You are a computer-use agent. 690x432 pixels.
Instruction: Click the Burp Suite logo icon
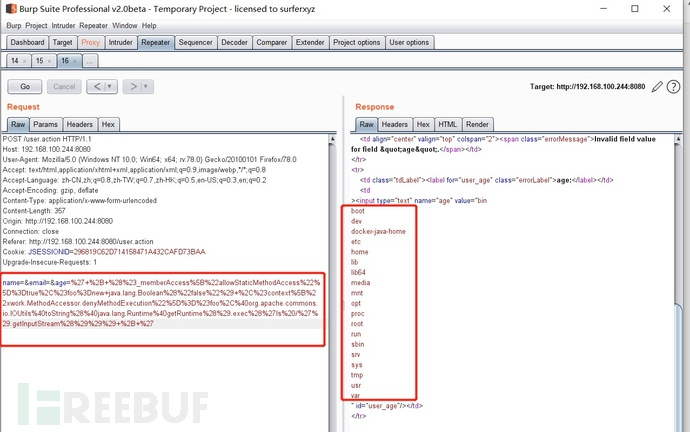coord(11,8)
